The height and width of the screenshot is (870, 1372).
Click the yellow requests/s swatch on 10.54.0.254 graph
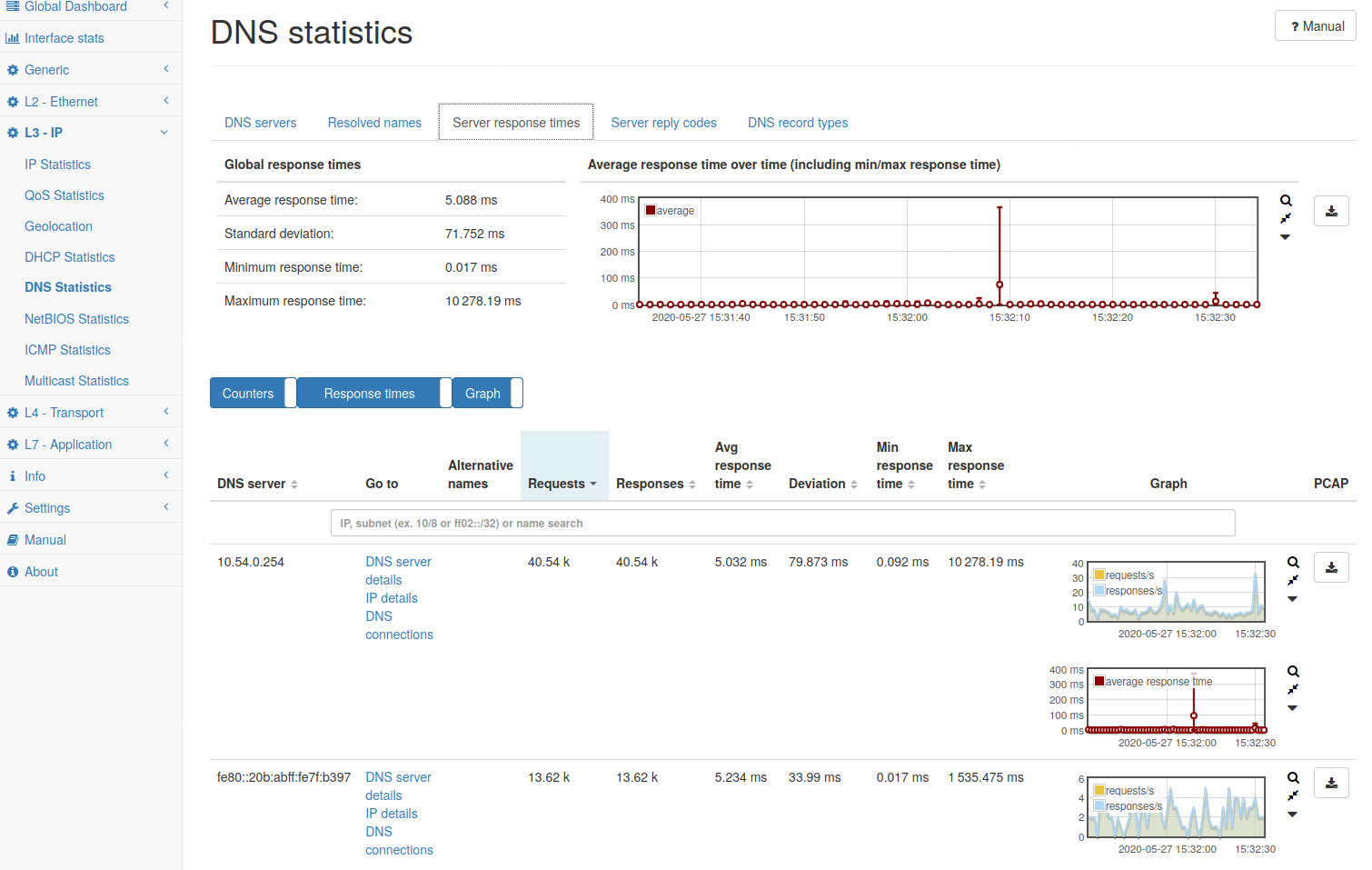tap(1099, 575)
